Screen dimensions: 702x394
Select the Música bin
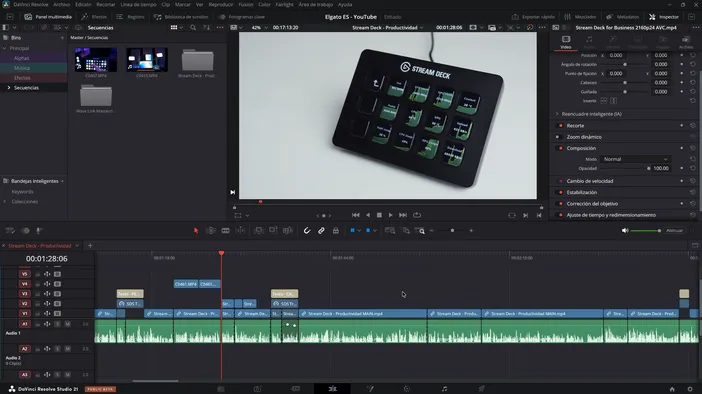21,68
